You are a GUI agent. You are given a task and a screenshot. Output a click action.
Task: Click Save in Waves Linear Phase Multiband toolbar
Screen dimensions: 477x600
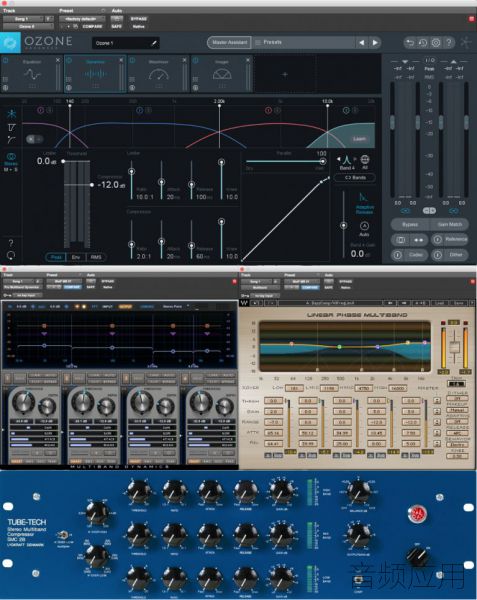tap(458, 303)
